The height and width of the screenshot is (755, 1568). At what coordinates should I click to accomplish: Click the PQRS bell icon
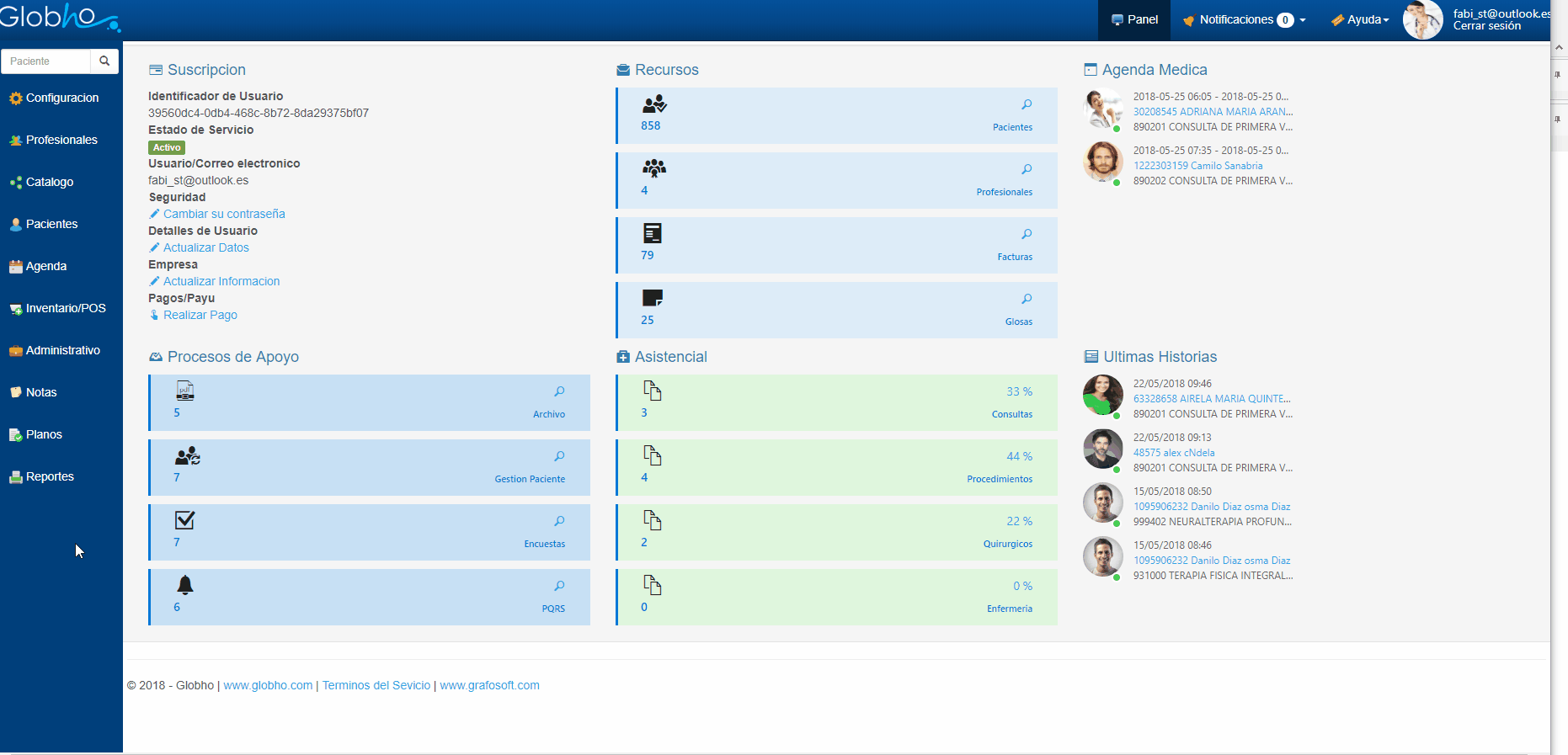[185, 585]
